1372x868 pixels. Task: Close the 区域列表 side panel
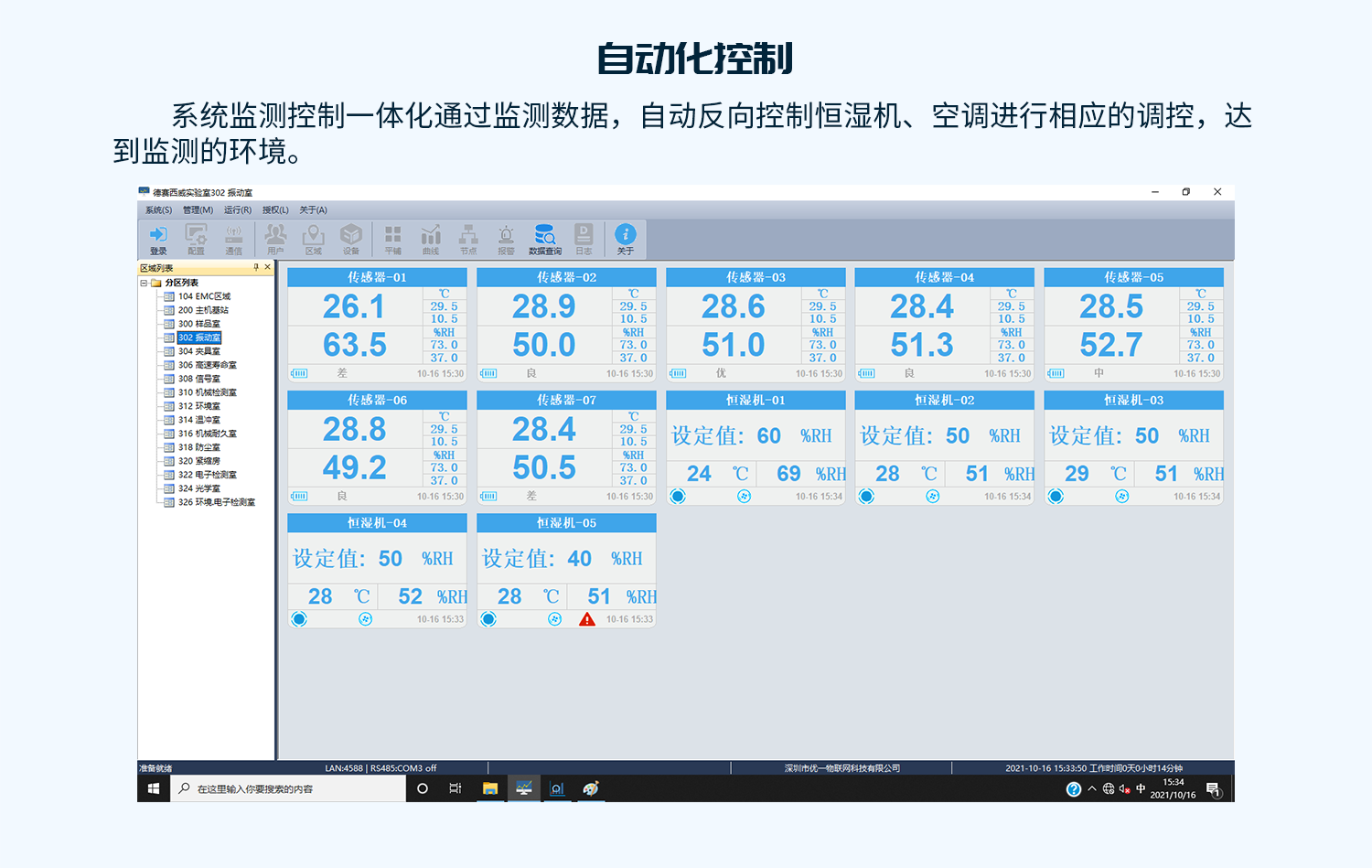click(x=266, y=267)
